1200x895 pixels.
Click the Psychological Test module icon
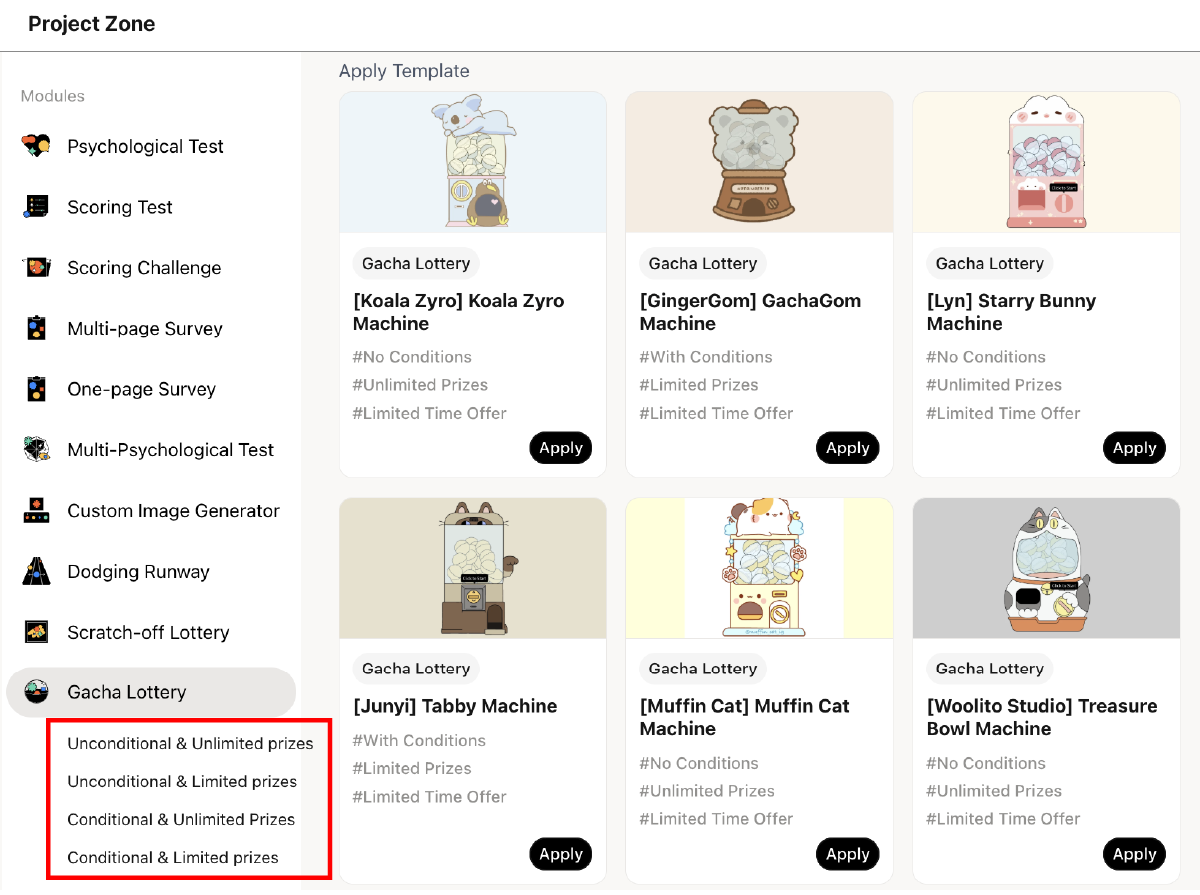point(36,146)
